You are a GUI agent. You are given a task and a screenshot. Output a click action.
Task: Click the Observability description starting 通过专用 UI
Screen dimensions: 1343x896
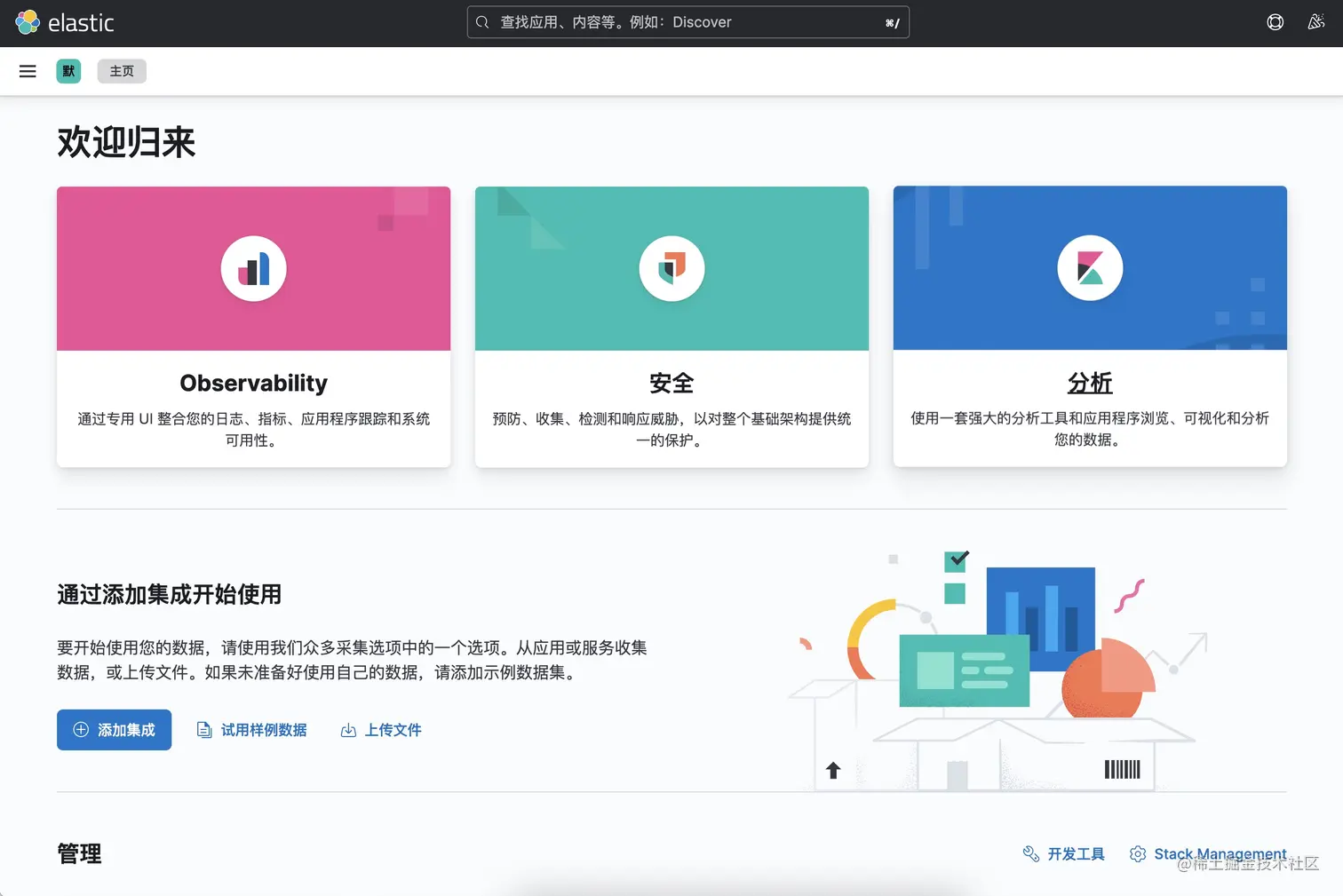click(254, 429)
